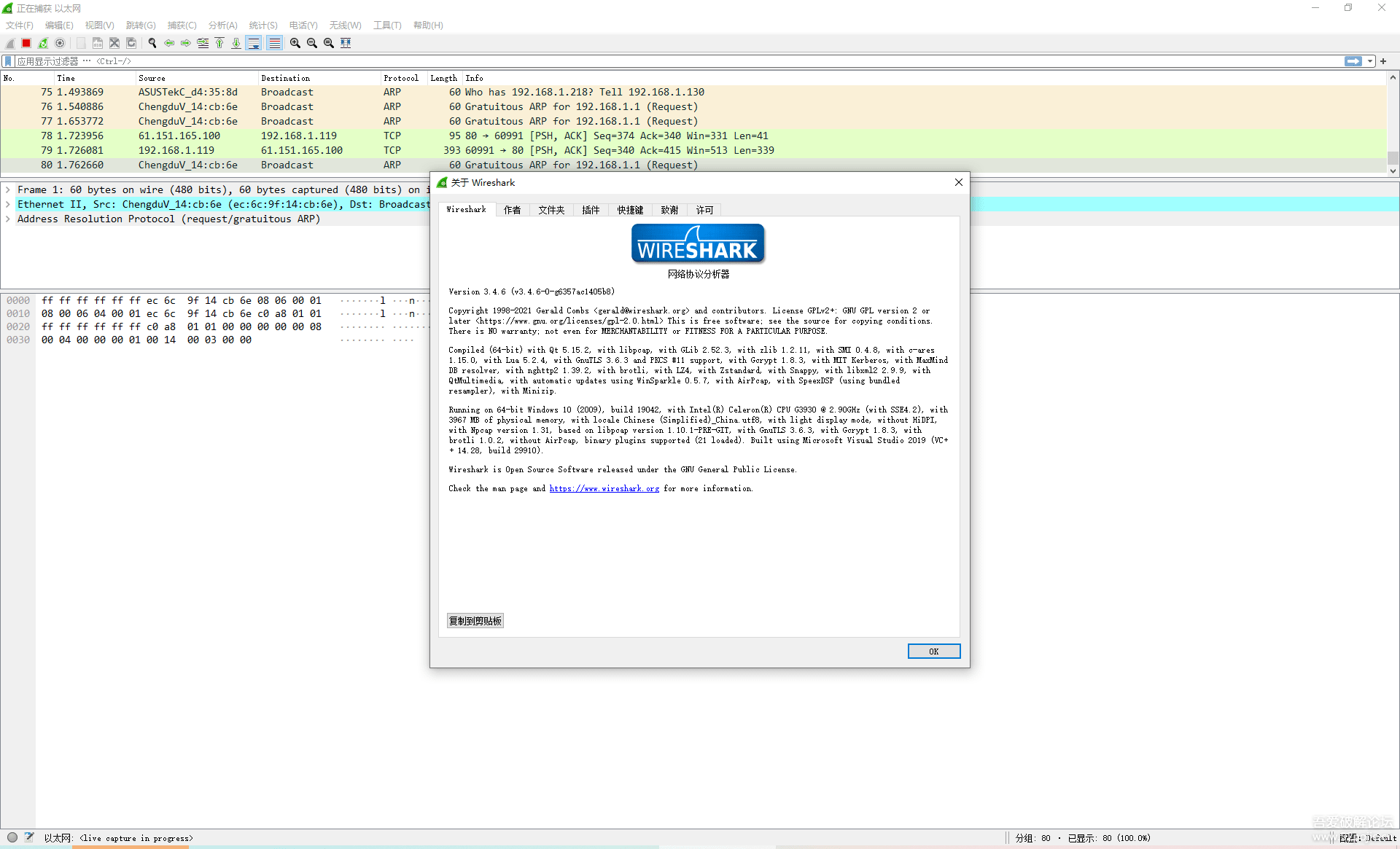Sort packets by the Source column
Viewport: 1400px width, 849px height.
pos(196,78)
